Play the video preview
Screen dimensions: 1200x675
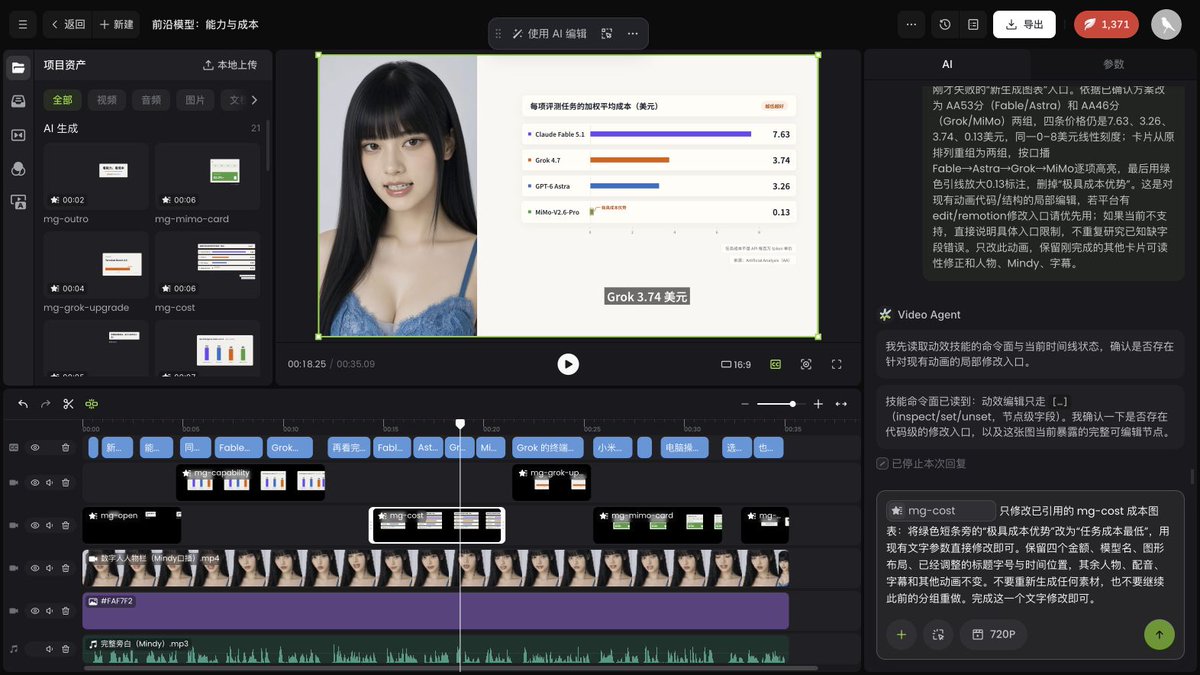568,364
